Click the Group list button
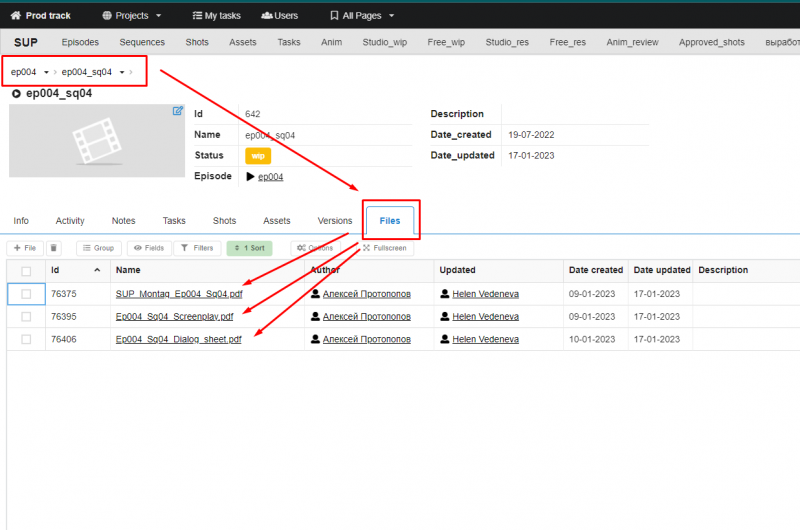 98,248
